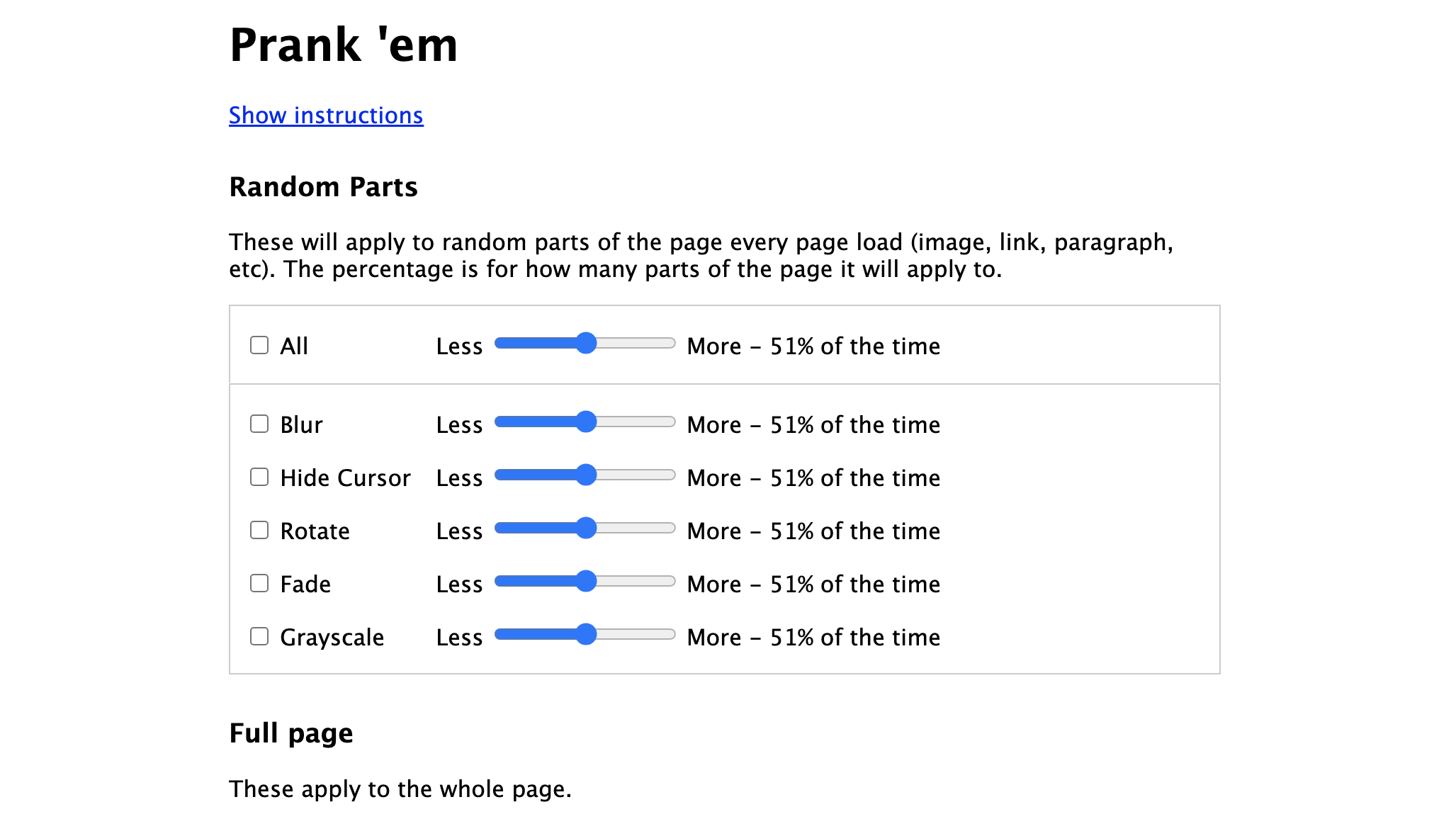The image size is (1456, 819).
Task: Click the Grayscale label text
Action: click(332, 638)
